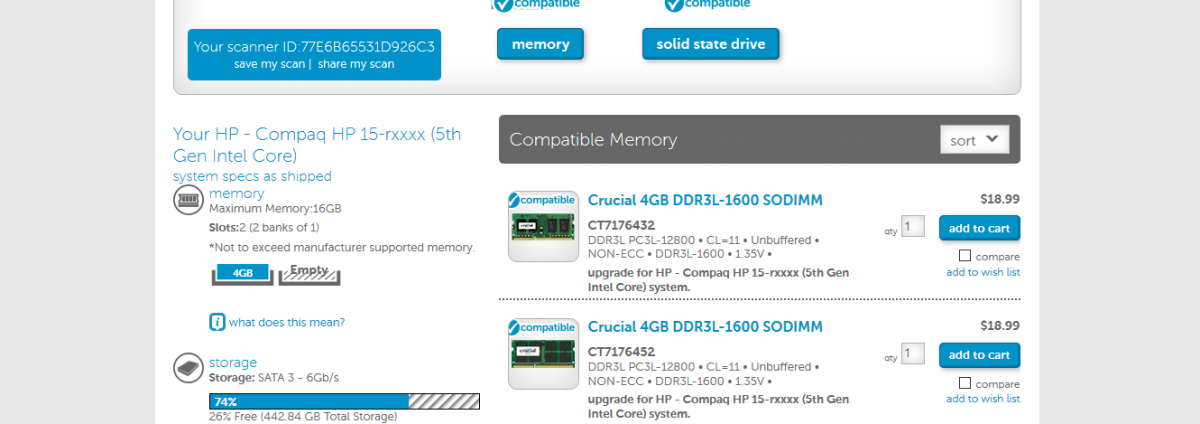Click 'save my scan' link
1200x424 pixels.
[269, 64]
